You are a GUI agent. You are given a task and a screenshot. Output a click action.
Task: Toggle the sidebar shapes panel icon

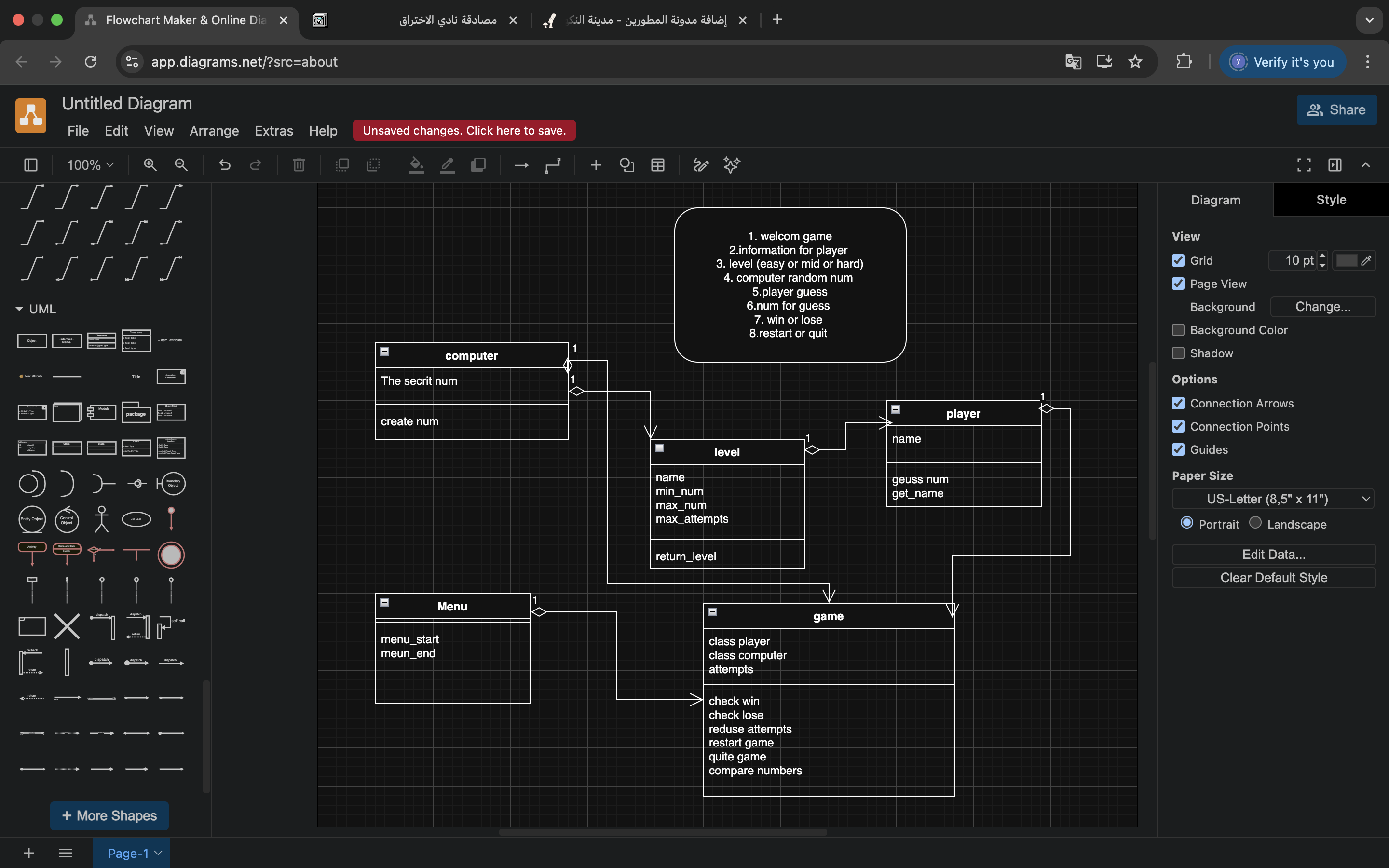pyautogui.click(x=31, y=165)
